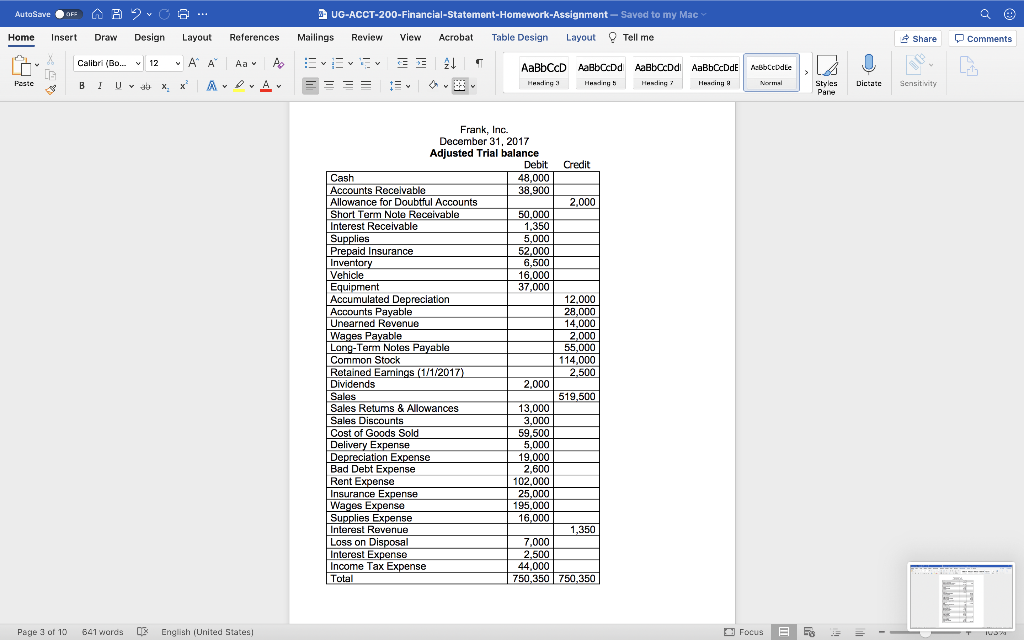
Task: Apply strikethrough to selected text
Action: point(146,86)
